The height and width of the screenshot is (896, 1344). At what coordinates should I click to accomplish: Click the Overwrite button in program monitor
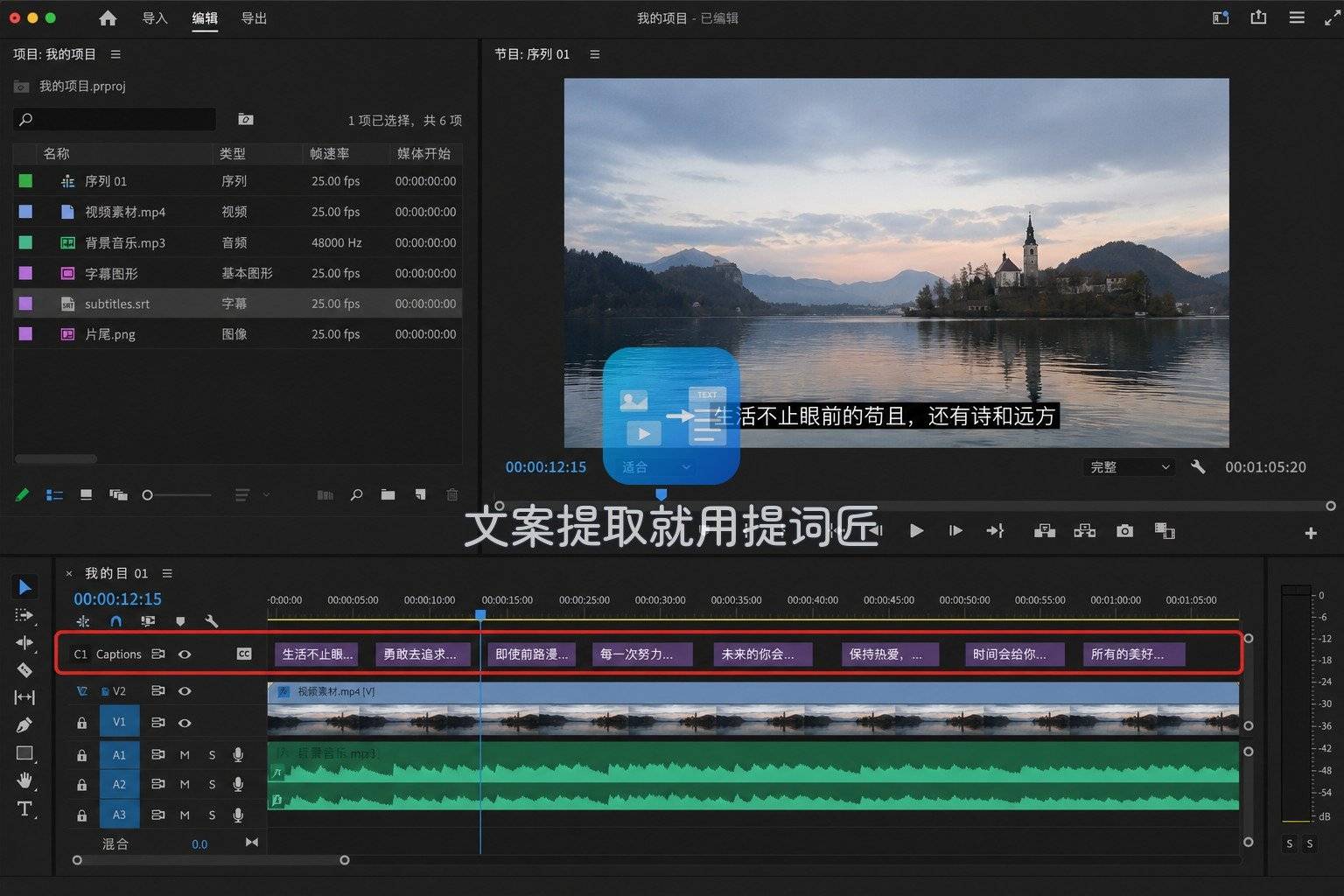1085,530
